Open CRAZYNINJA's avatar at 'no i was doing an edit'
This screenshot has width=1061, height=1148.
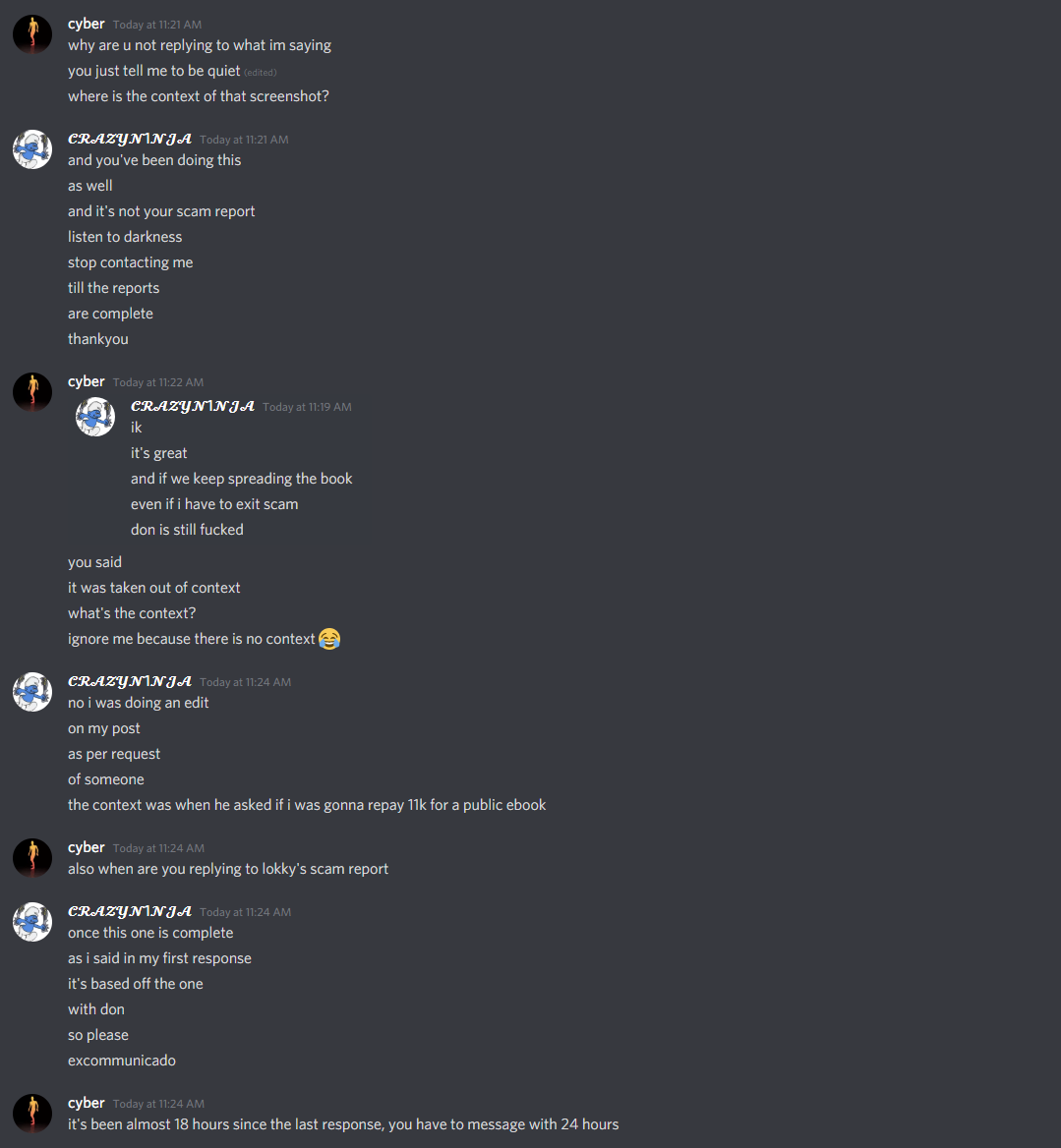(32, 692)
